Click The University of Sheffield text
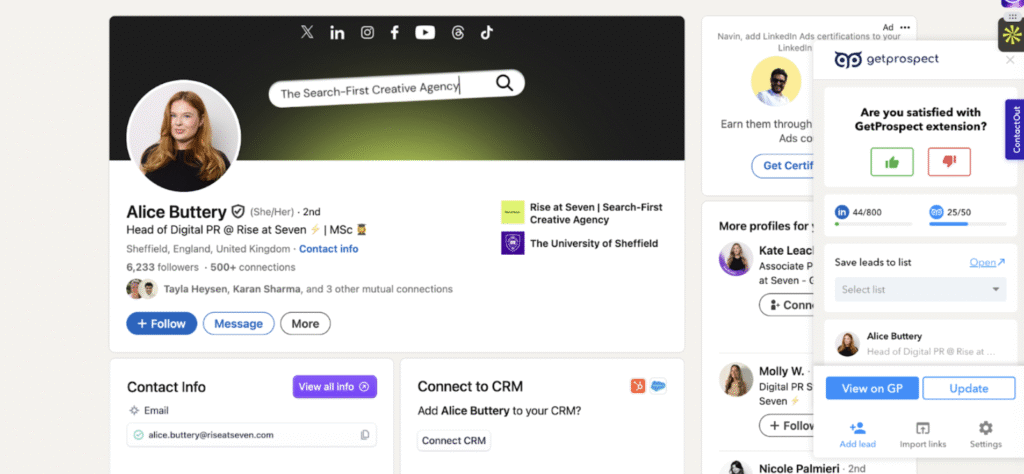 click(594, 243)
